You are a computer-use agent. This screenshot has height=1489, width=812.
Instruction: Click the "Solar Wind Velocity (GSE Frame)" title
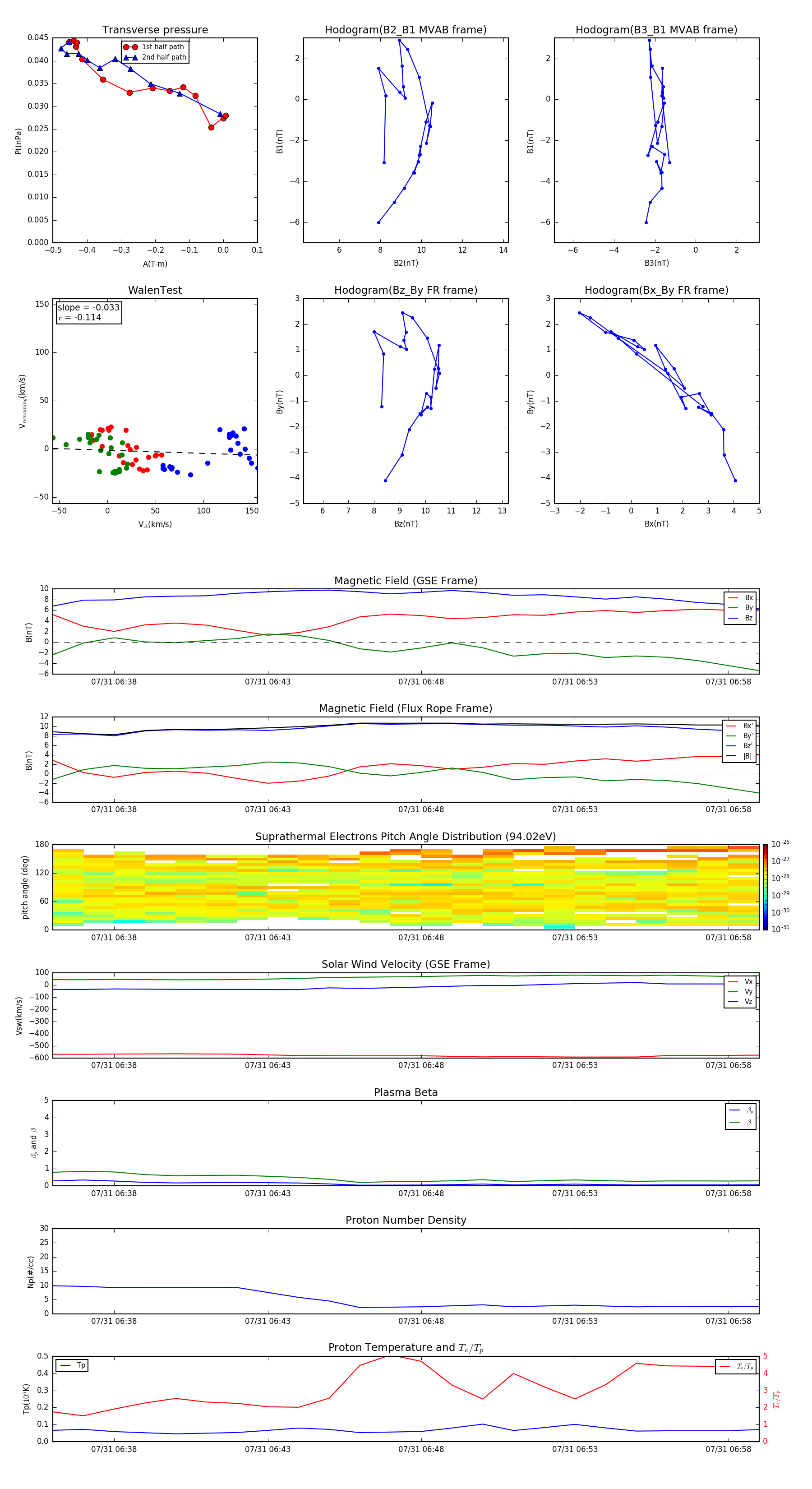(x=406, y=965)
